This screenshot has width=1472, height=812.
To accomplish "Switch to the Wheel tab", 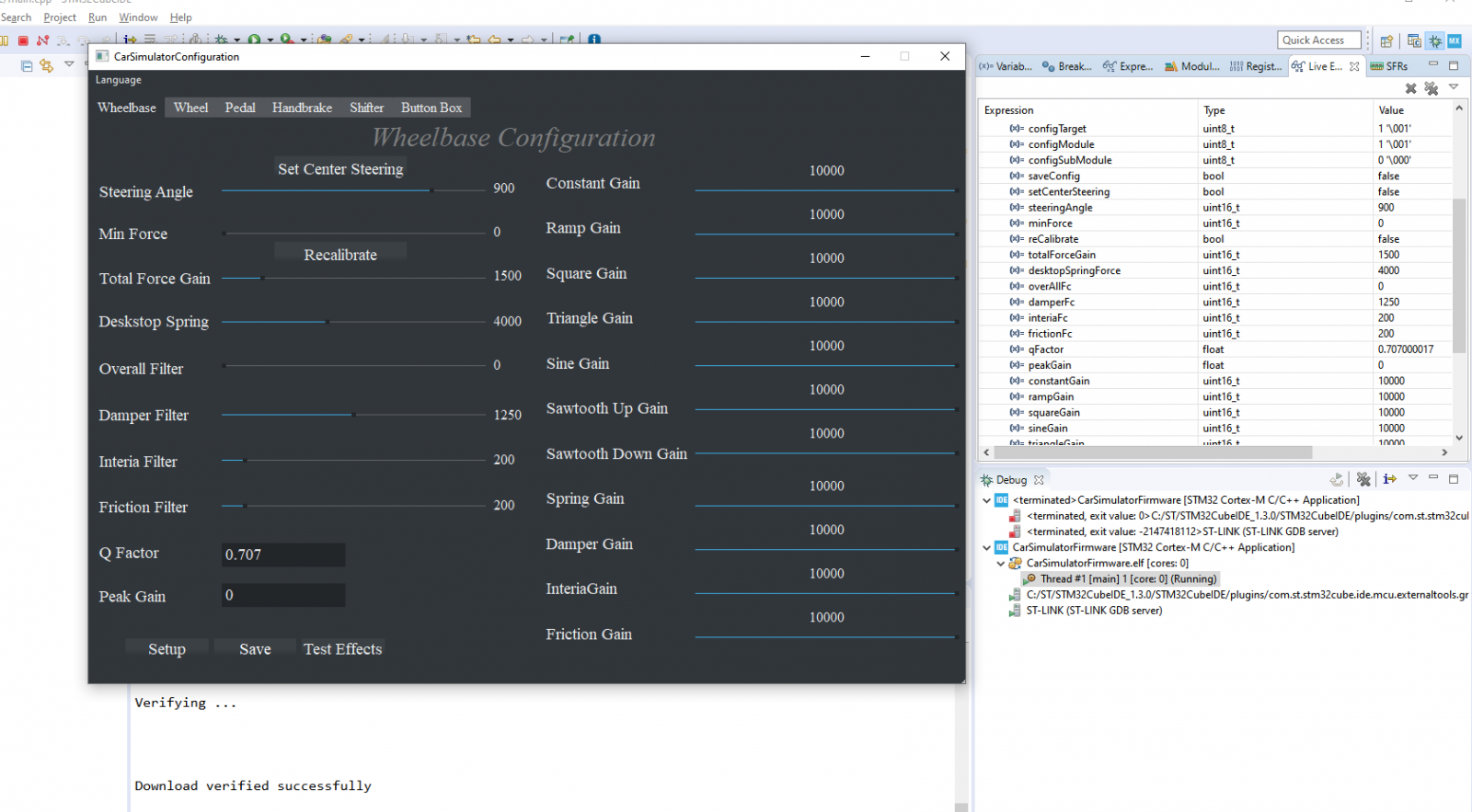I will (x=190, y=108).
